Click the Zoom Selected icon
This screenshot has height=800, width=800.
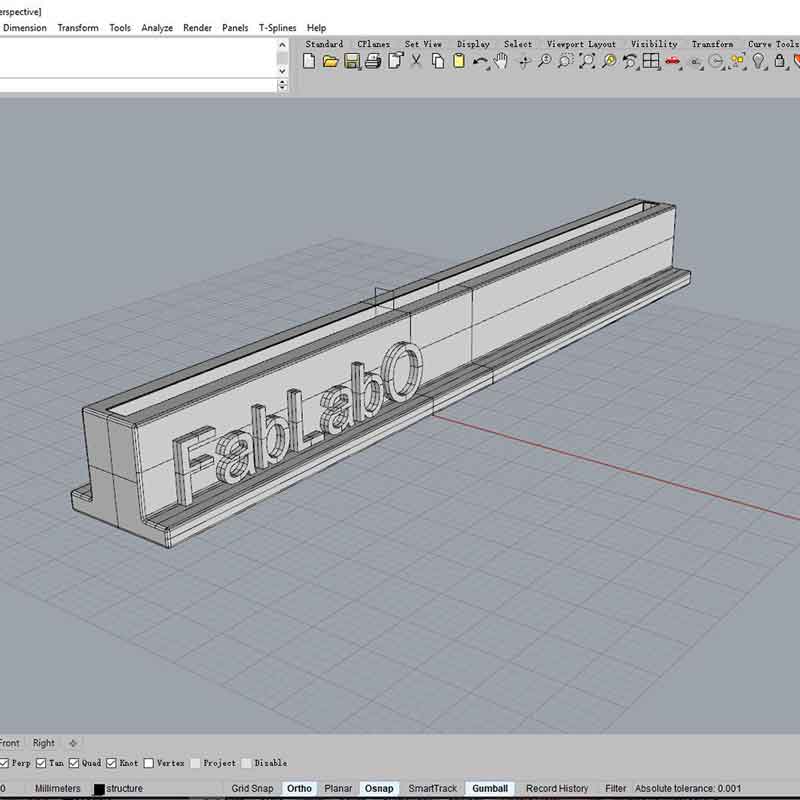609,61
